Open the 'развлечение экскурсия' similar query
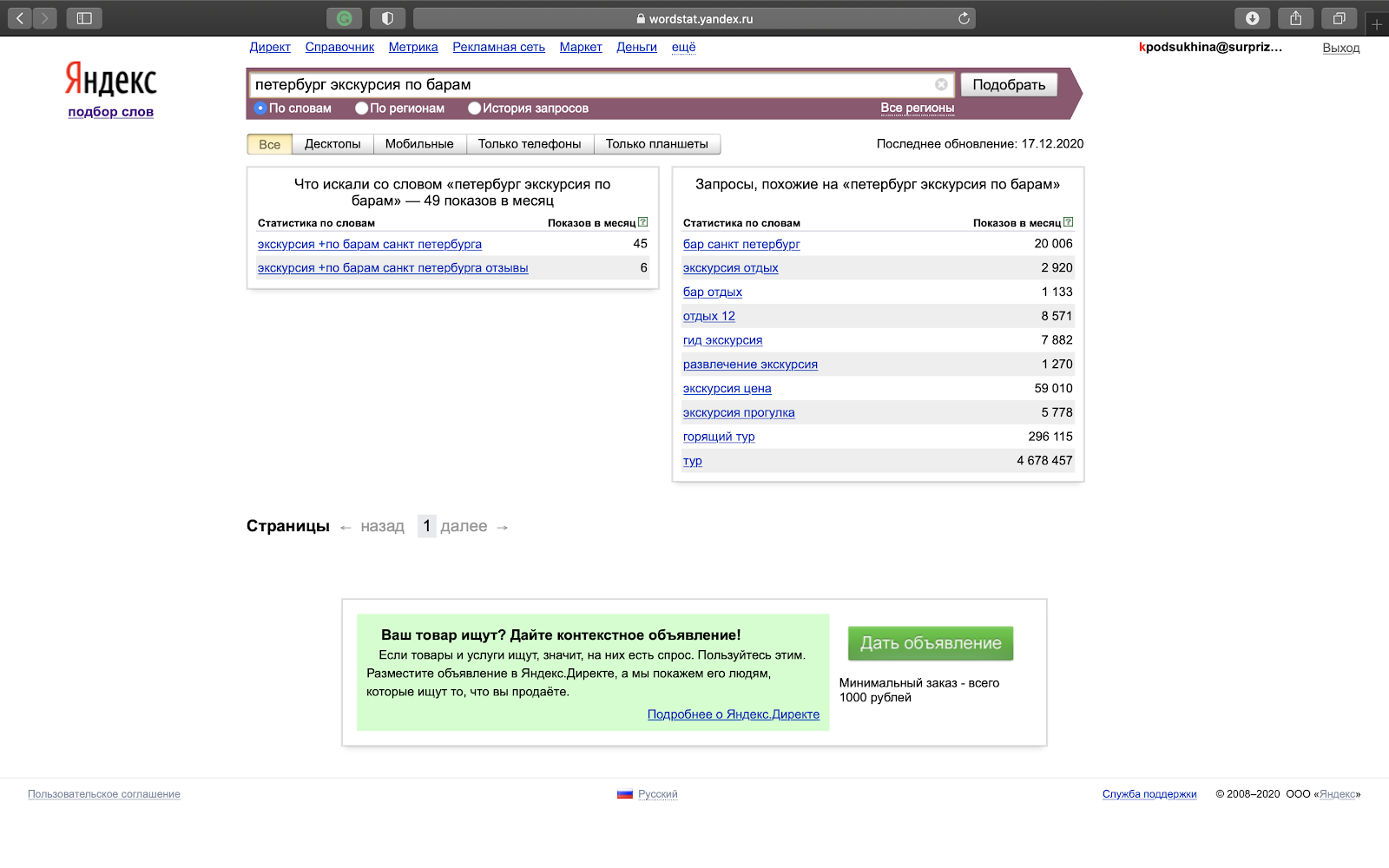Image resolution: width=1389 pixels, height=868 pixels. pyautogui.click(x=750, y=365)
